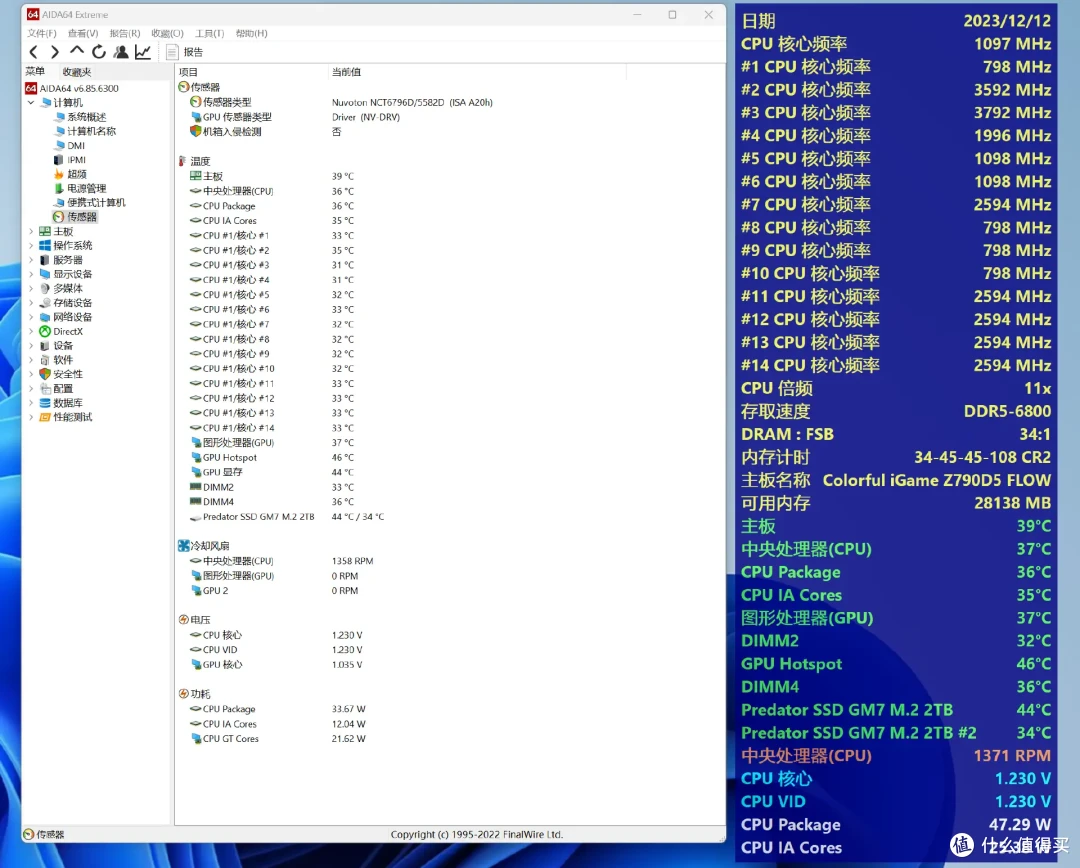
Task: Select the CPU GT Cores power row
Action: (x=278, y=738)
